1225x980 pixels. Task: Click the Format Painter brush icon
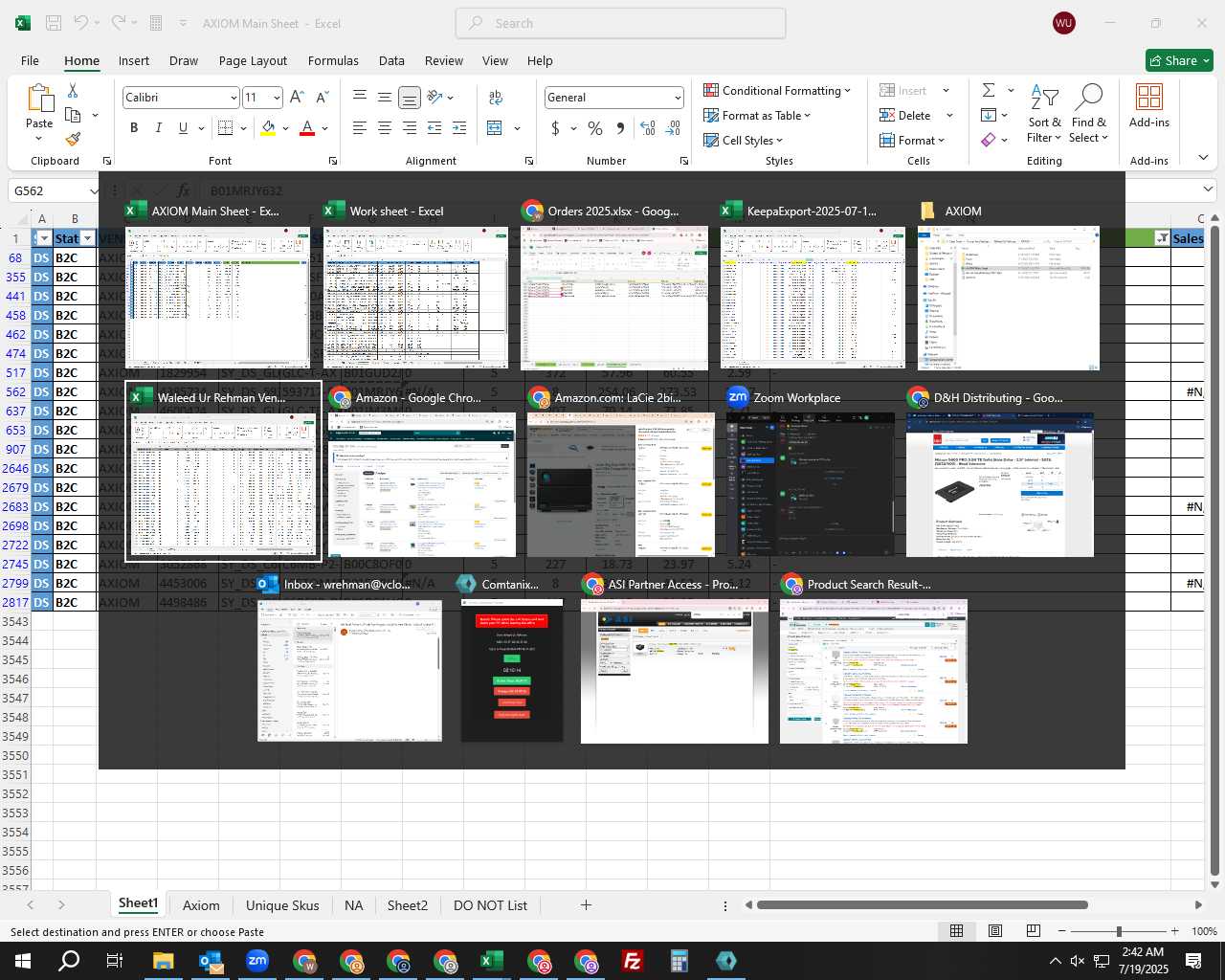pyautogui.click(x=73, y=139)
